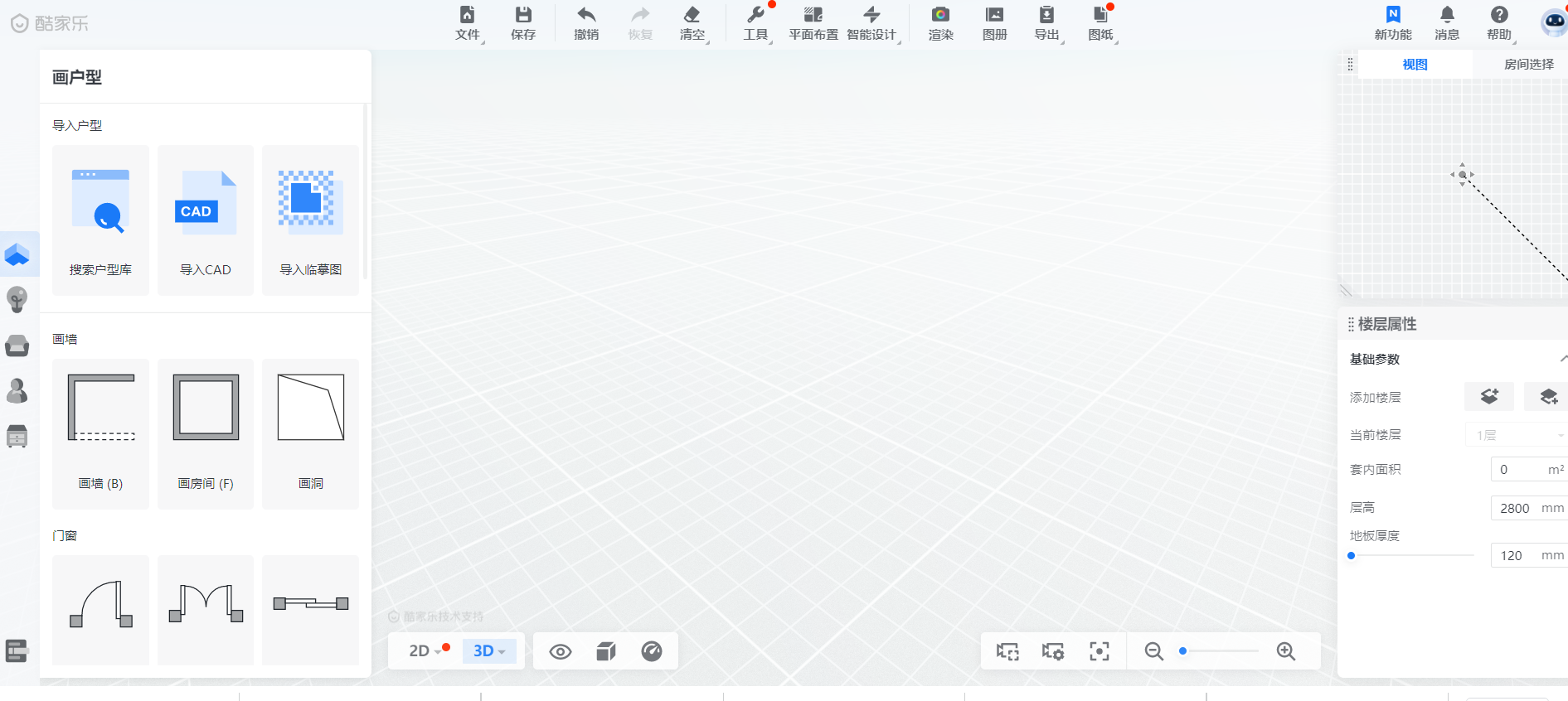Click the 地板厚度 slider

point(1412,555)
